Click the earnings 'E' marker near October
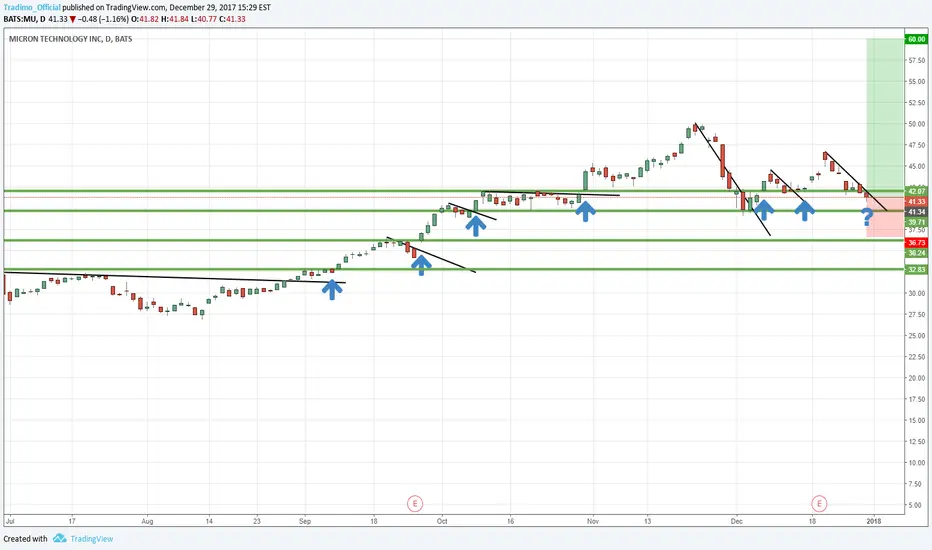The width and height of the screenshot is (932, 550). click(415, 504)
